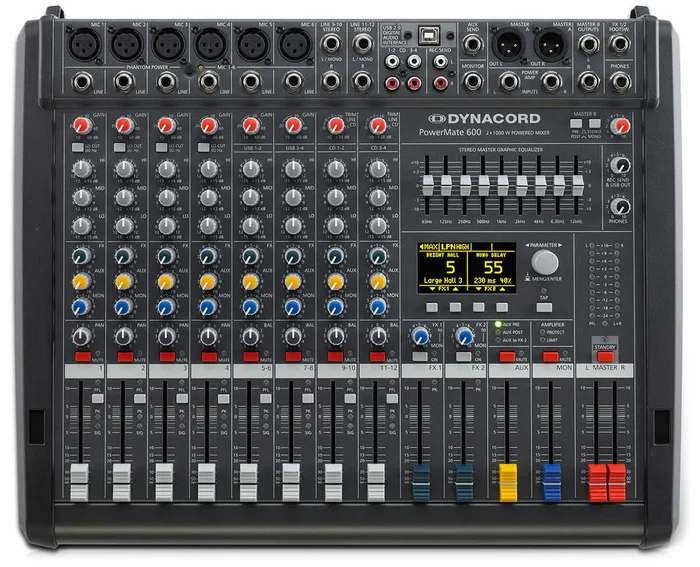Click the PHONES level knob
This screenshot has height=567, width=700.
tap(620, 207)
